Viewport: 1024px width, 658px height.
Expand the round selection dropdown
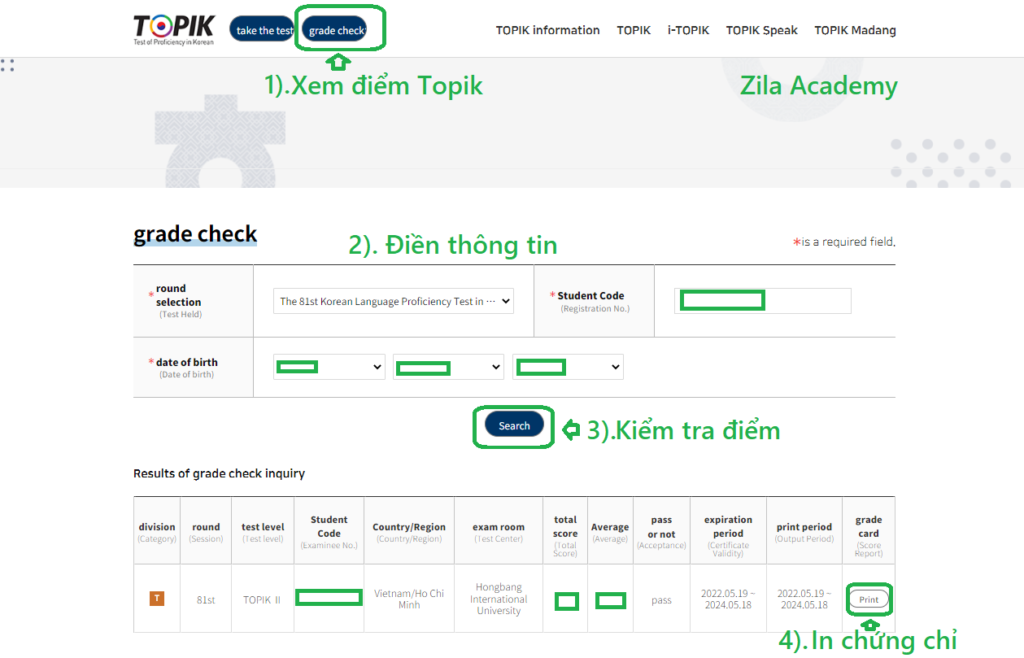(393, 301)
